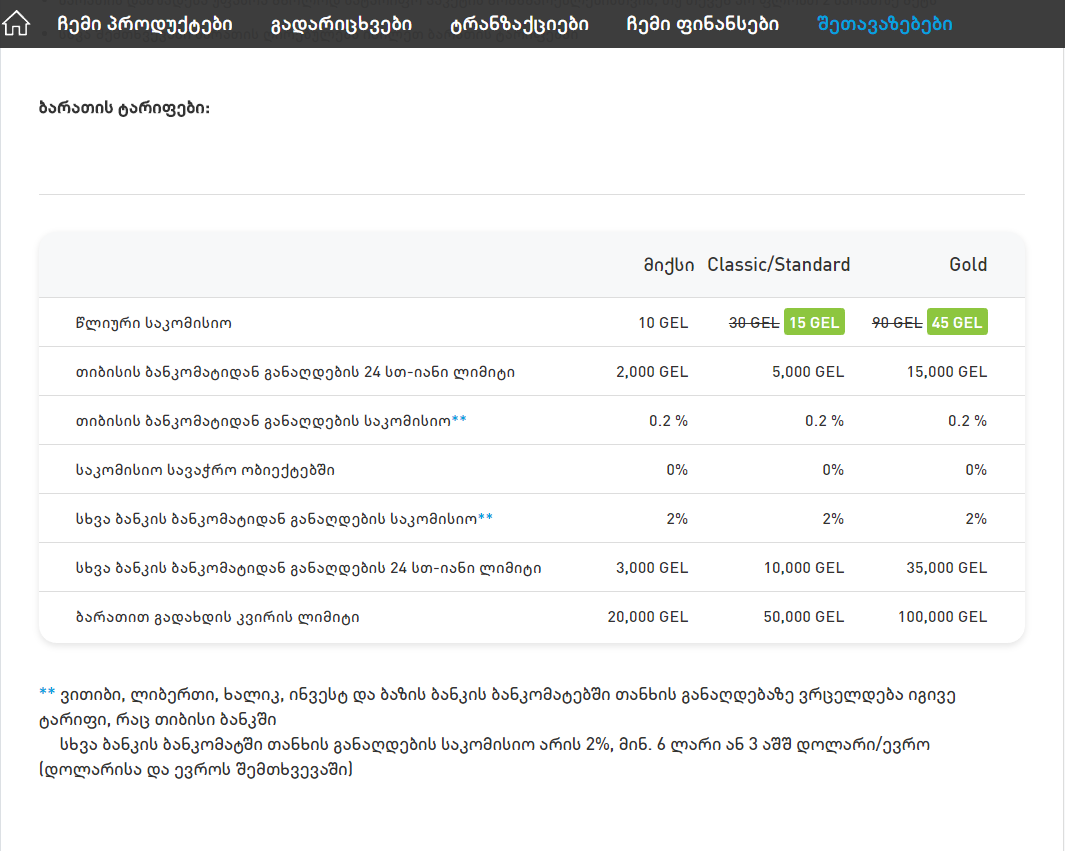Viewport: 1065px width, 851px height.
Task: Select the 50,000 GEL weekly limit
Action: pyautogui.click(x=804, y=617)
